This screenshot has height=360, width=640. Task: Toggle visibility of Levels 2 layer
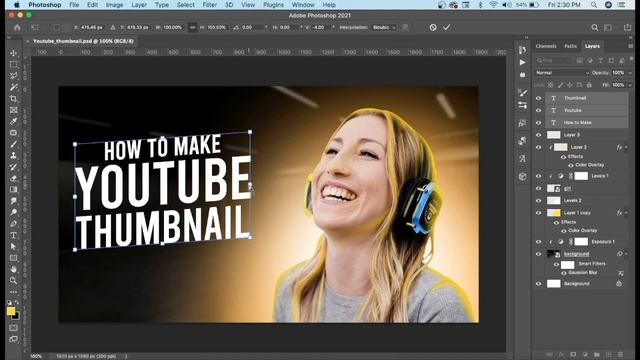click(538, 200)
